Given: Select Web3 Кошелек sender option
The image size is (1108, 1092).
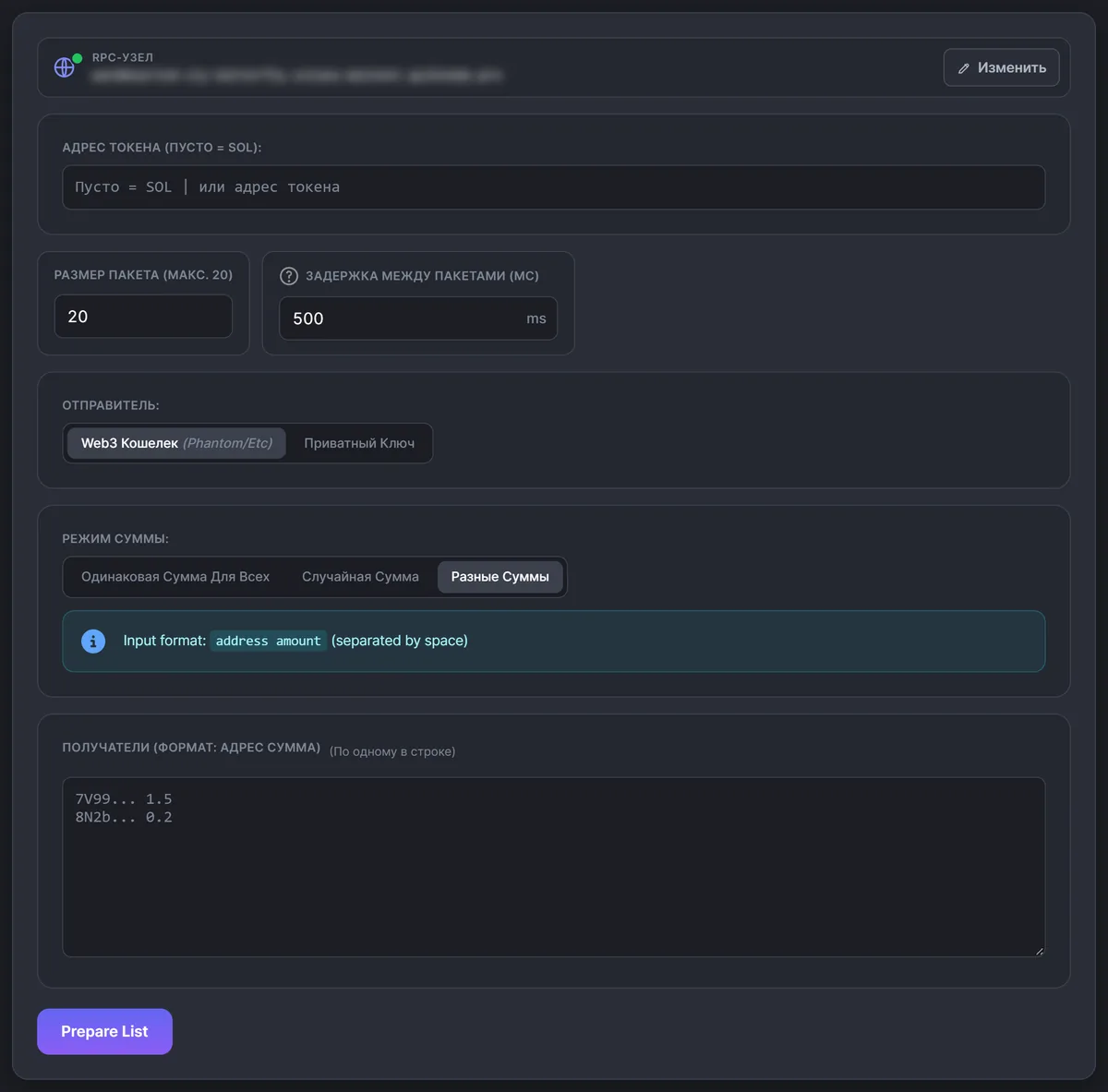Looking at the screenshot, I should [176, 443].
